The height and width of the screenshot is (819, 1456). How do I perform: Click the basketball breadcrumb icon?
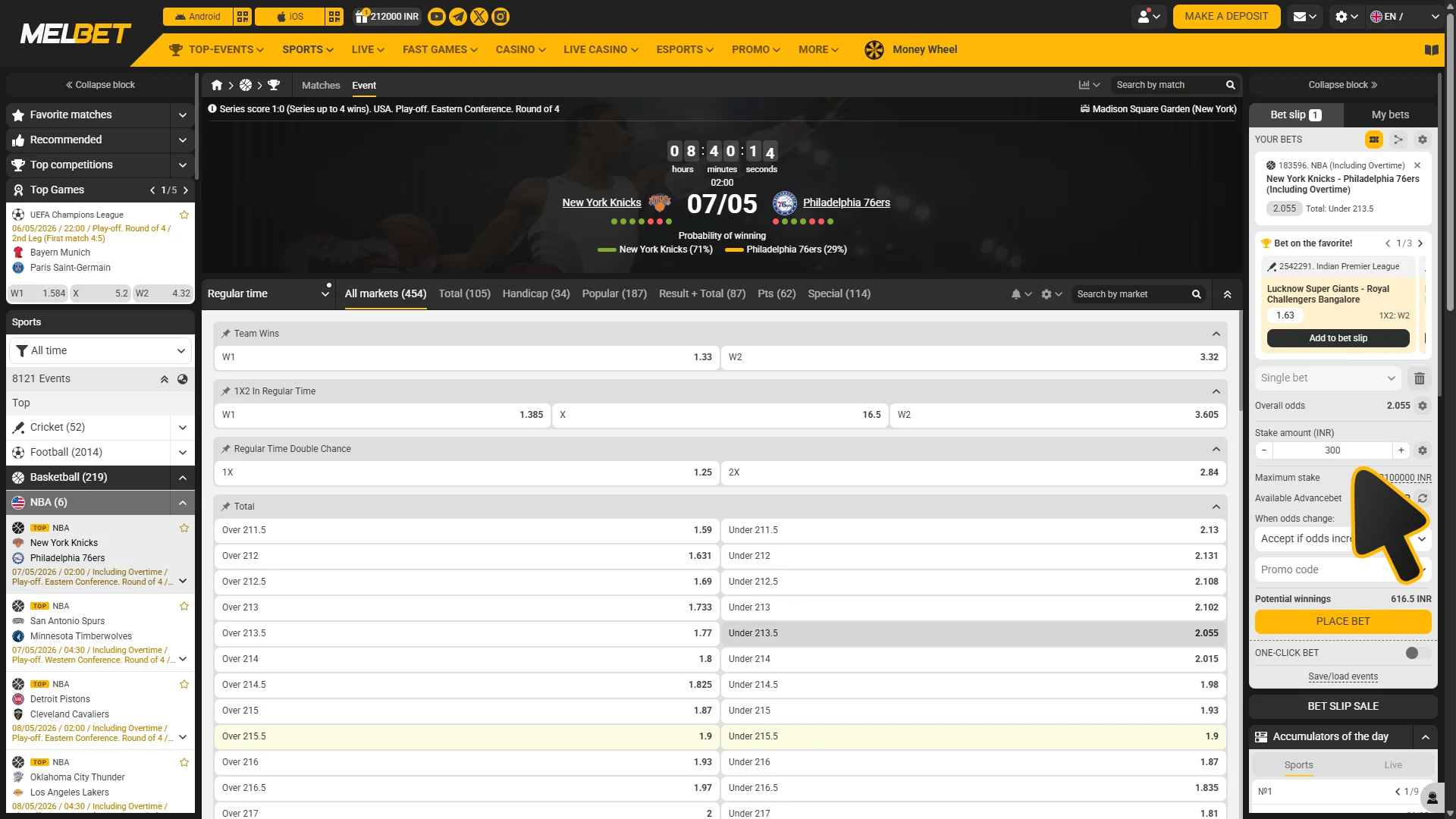tap(246, 85)
